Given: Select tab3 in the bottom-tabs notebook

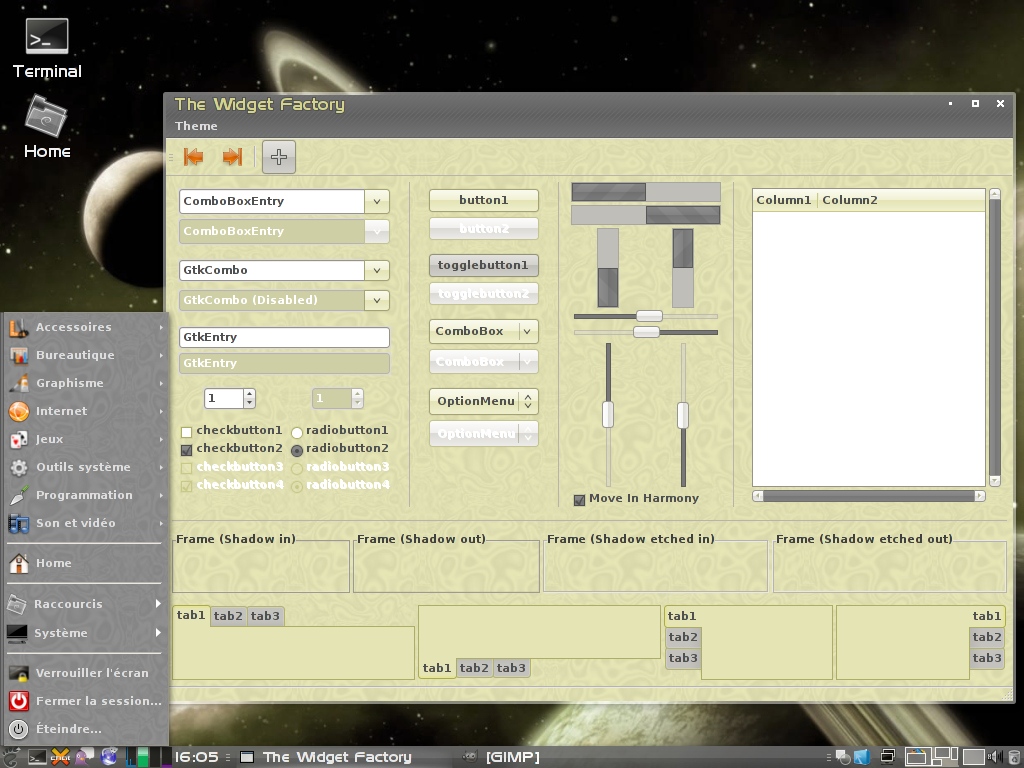Looking at the screenshot, I should [511, 668].
